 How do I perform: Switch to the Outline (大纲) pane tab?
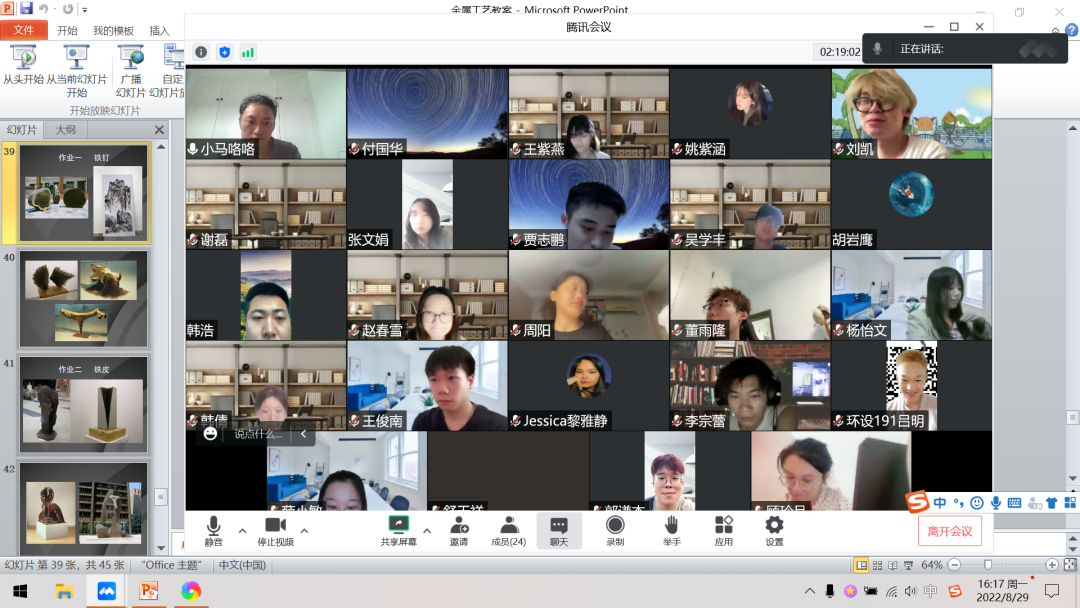(x=65, y=129)
